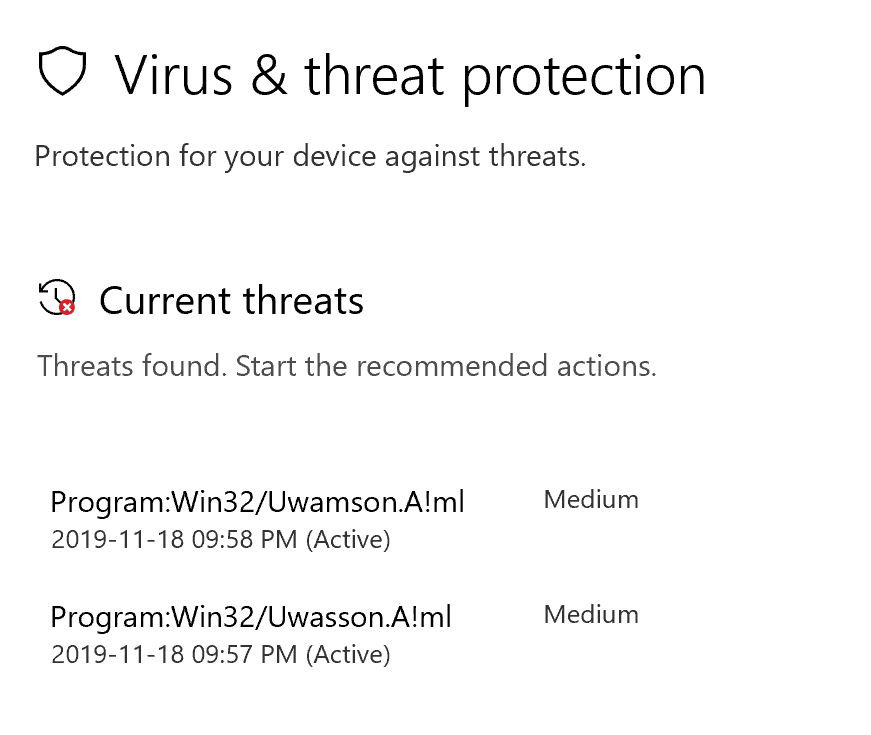Click the (Active) status of Uwasson threat
Viewport: 871px width, 735px height.
click(x=348, y=655)
